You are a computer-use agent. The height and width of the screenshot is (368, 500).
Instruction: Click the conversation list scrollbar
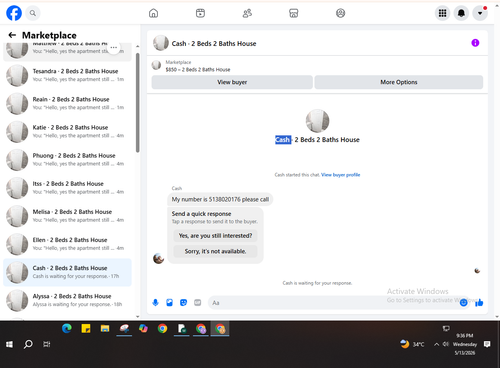(x=138, y=103)
